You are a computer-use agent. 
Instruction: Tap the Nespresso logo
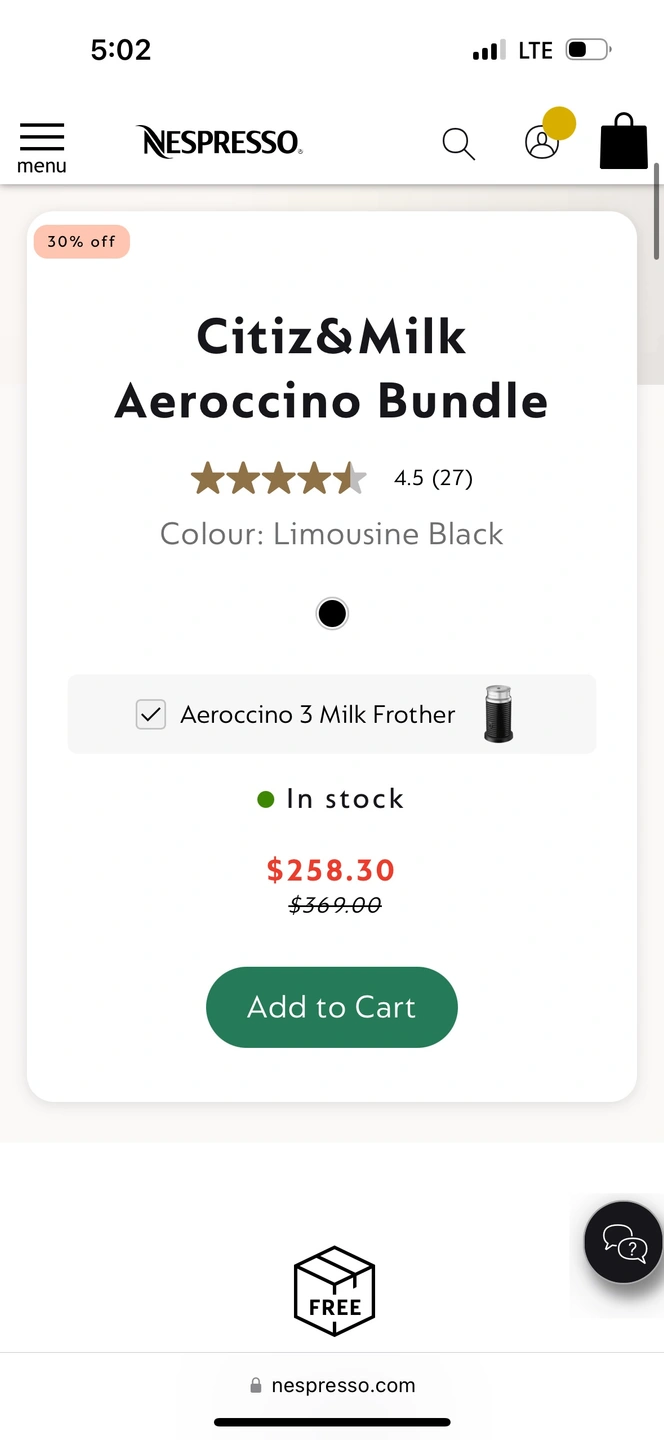pyautogui.click(x=219, y=142)
